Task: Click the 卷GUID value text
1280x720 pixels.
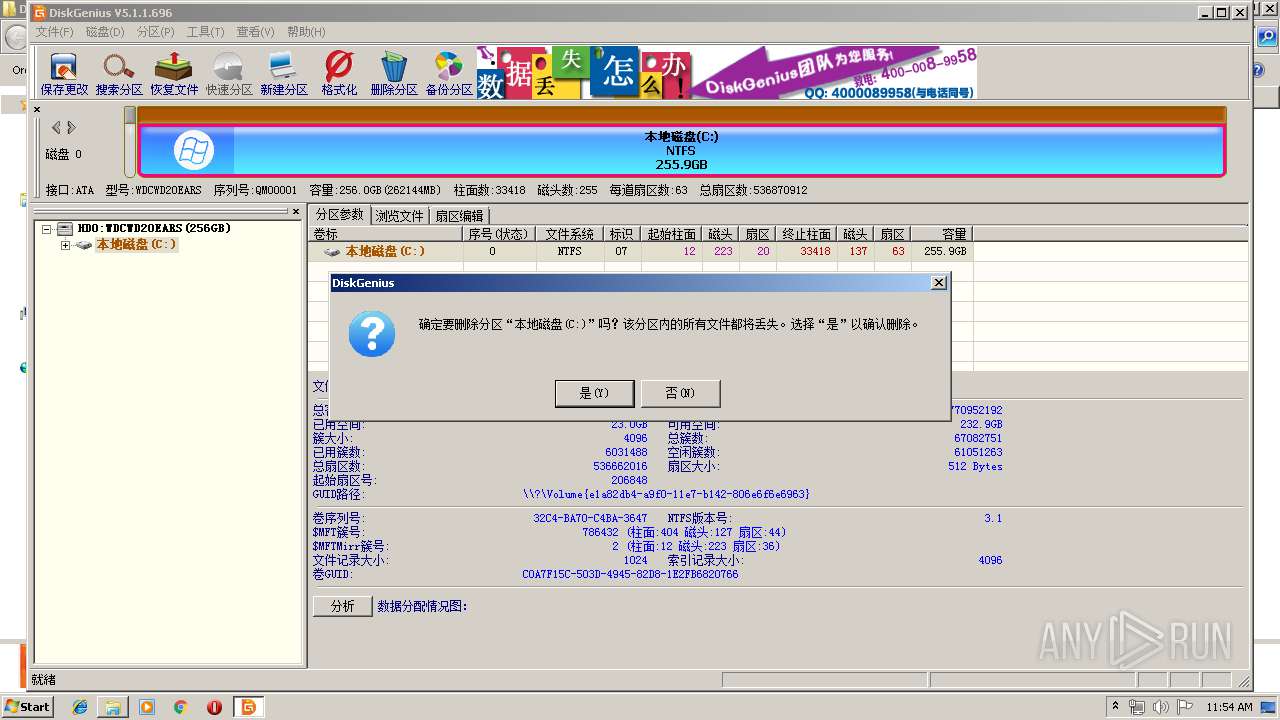Action: click(630, 574)
